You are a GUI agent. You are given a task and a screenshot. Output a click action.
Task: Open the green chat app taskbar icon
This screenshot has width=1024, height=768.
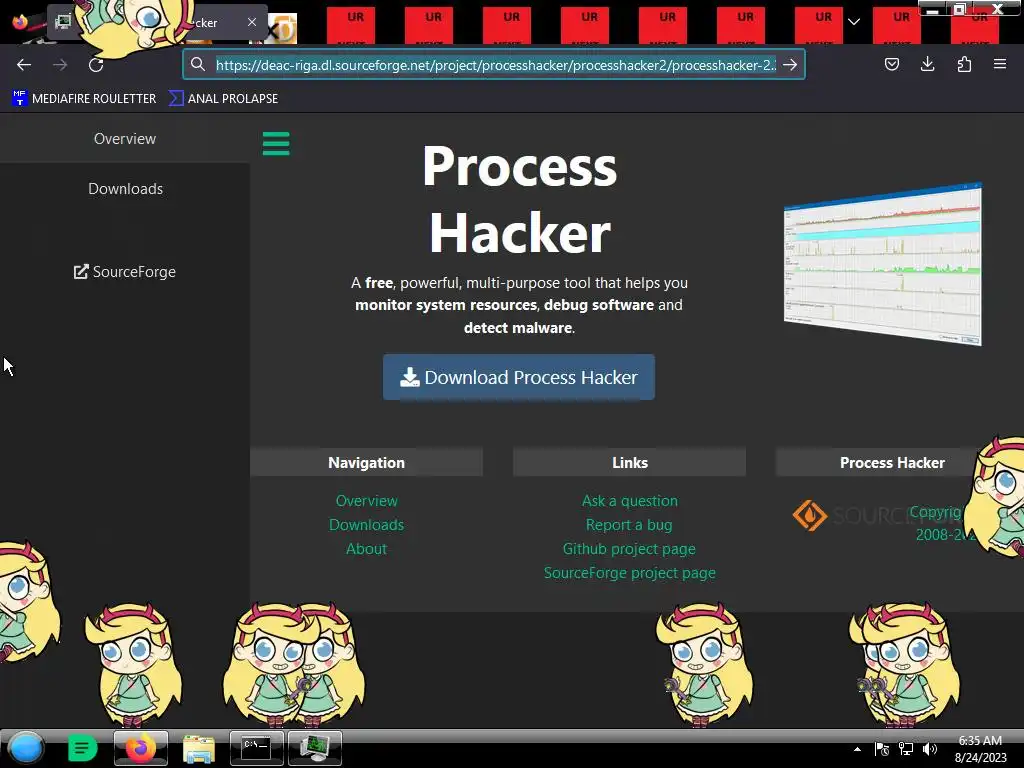click(x=82, y=748)
